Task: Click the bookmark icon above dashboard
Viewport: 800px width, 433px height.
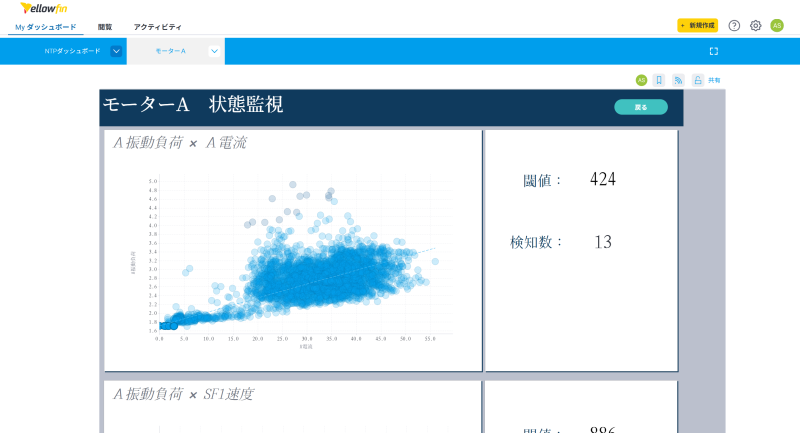Action: [x=659, y=80]
